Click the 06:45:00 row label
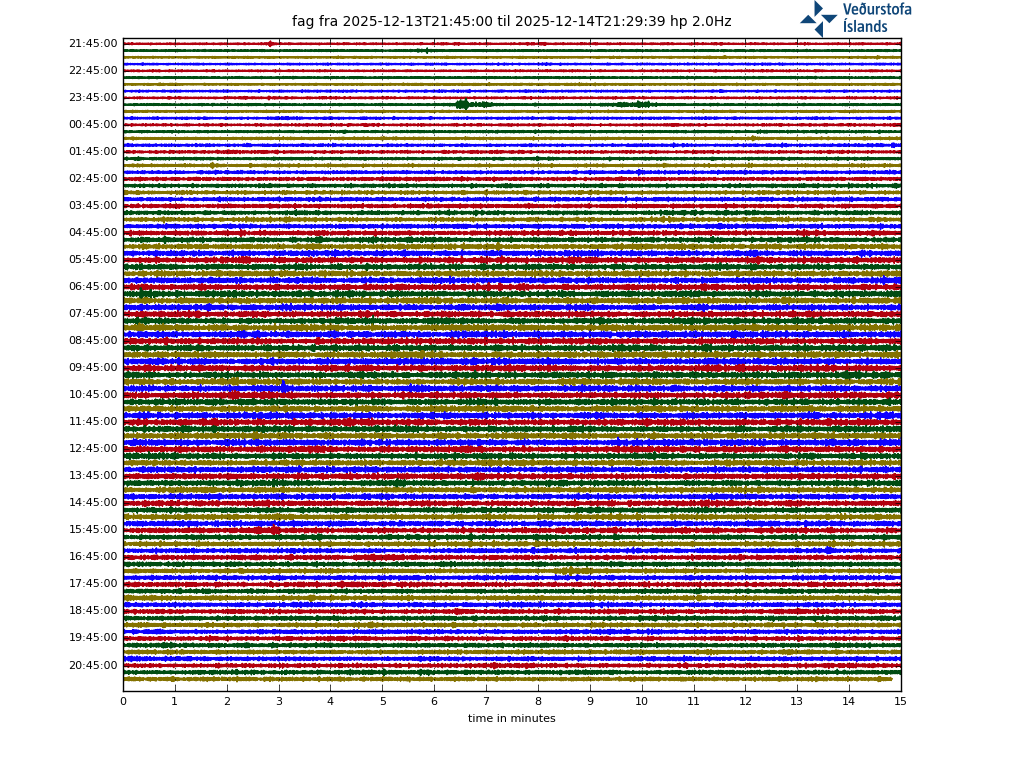Image resolution: width=1024 pixels, height=768 pixels. pos(93,287)
